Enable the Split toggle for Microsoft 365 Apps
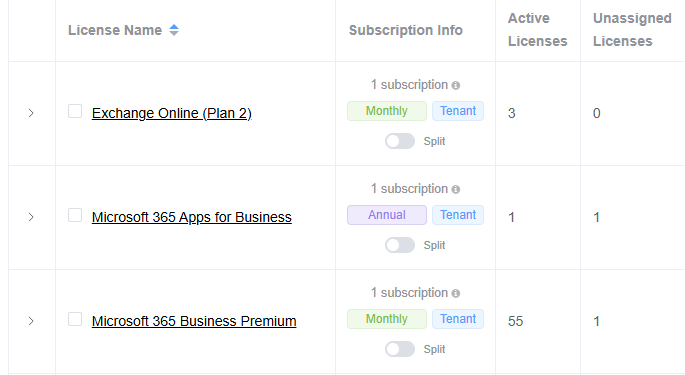Viewport: 685px width, 375px height. [x=400, y=245]
